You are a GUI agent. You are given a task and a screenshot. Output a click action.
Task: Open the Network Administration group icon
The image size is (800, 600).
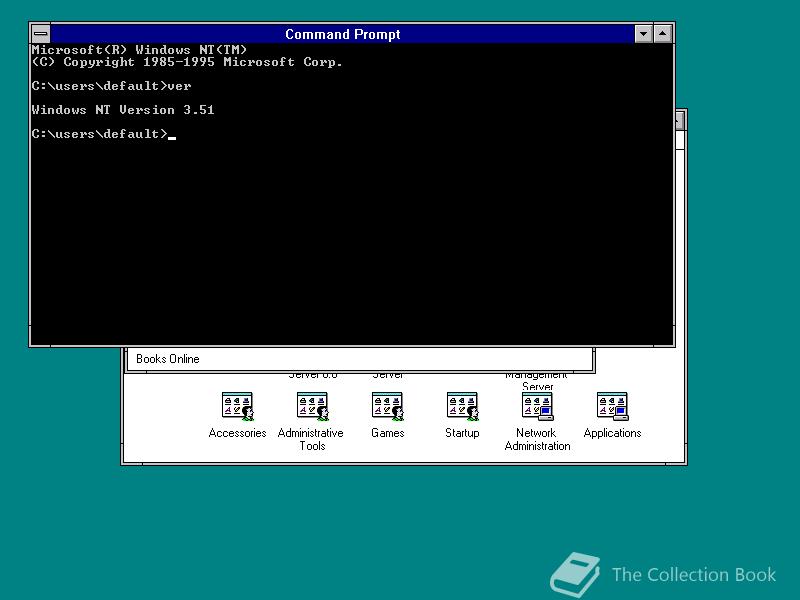point(537,406)
